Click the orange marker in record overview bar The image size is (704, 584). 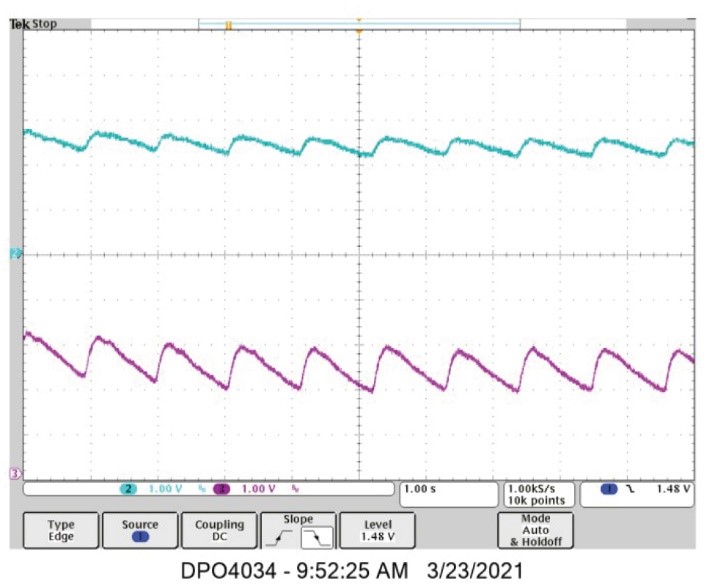click(229, 26)
